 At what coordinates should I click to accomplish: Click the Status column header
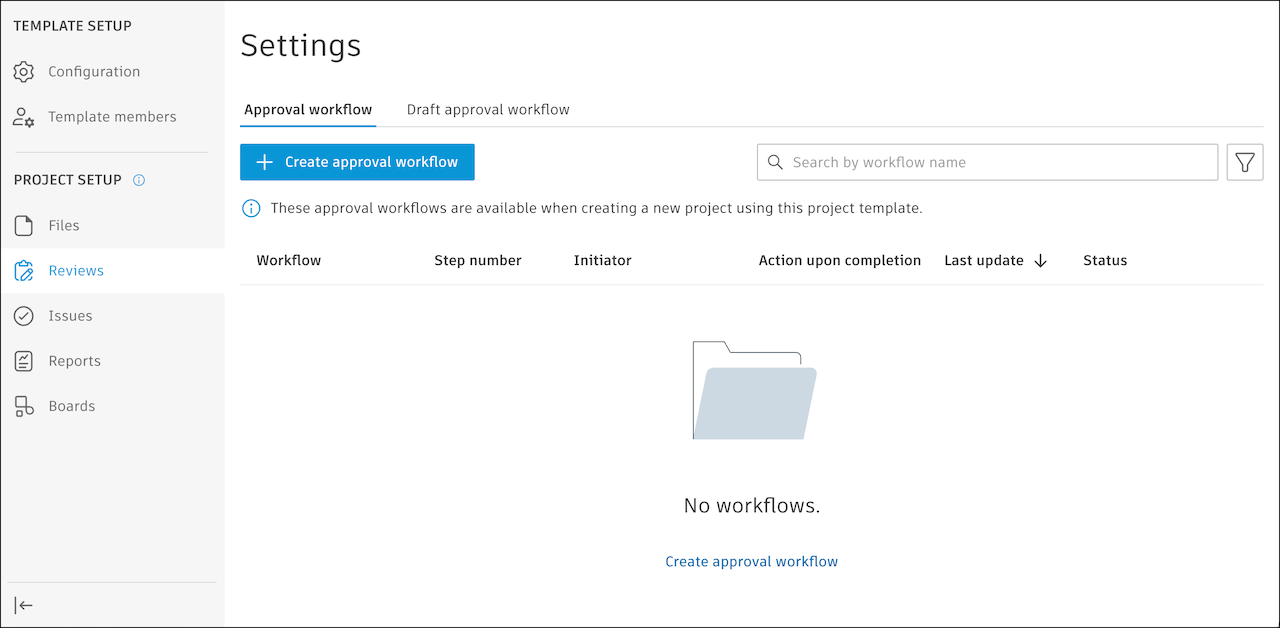point(1105,260)
